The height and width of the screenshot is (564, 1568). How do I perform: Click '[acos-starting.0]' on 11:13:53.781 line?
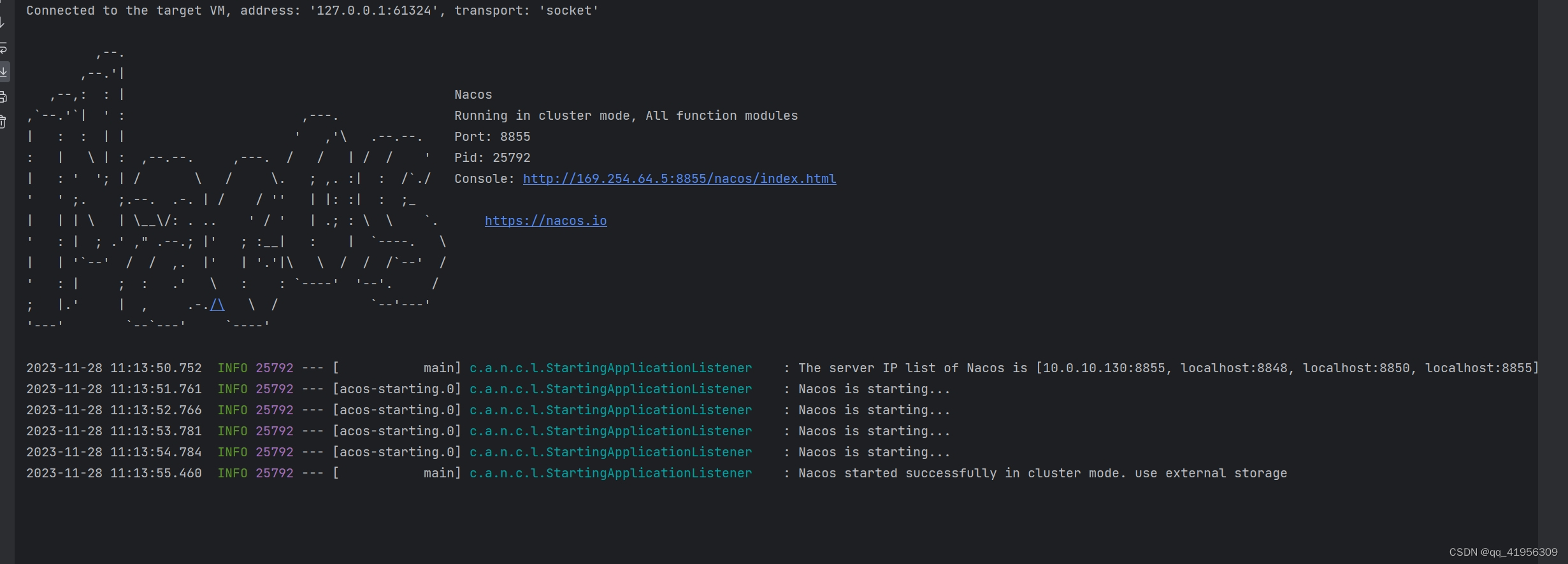tap(397, 431)
